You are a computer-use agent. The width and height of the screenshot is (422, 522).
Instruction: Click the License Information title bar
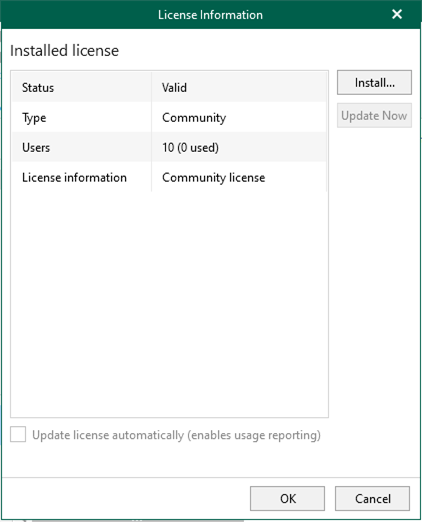tap(210, 15)
